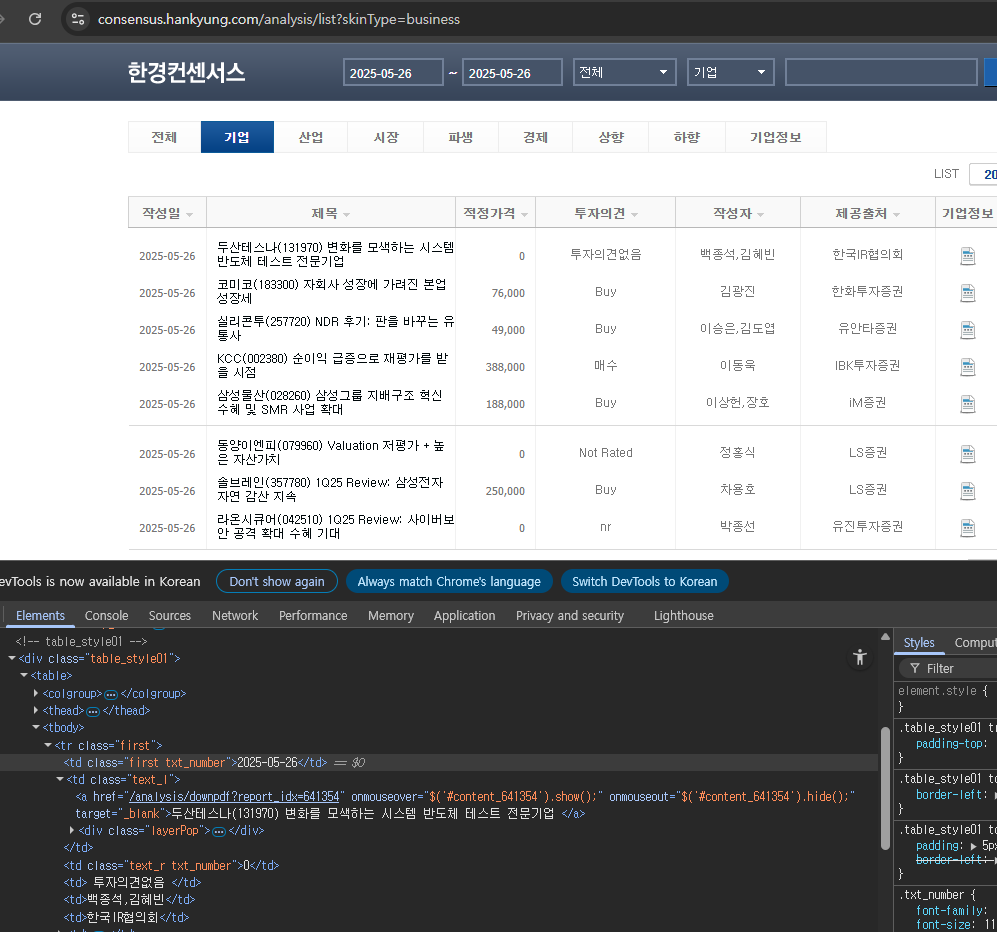Viewport: 997px width, 932px height.
Task: Click Switch DevTools to Korean
Action: tap(644, 581)
